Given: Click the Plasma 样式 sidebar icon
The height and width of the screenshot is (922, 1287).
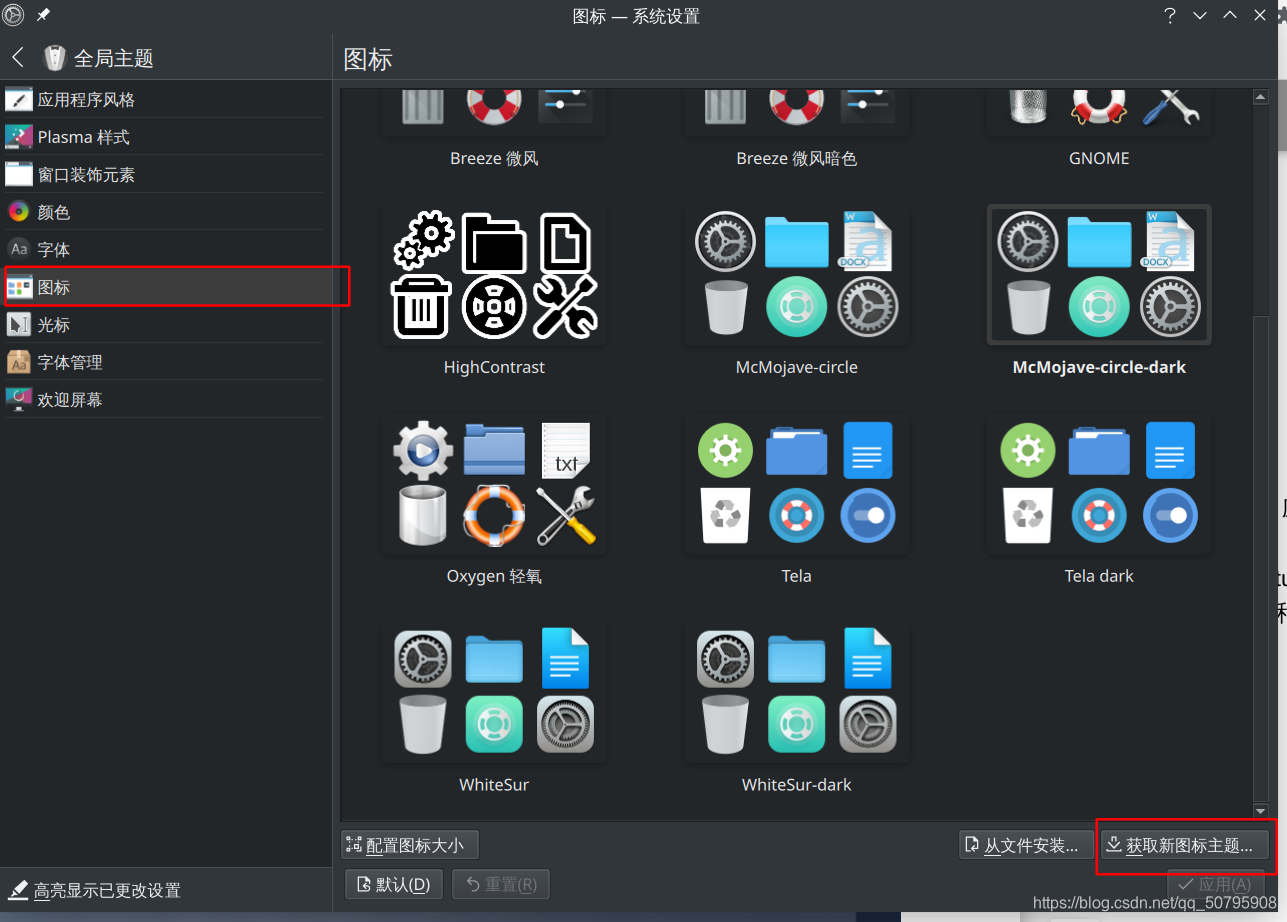Looking at the screenshot, I should (x=19, y=137).
